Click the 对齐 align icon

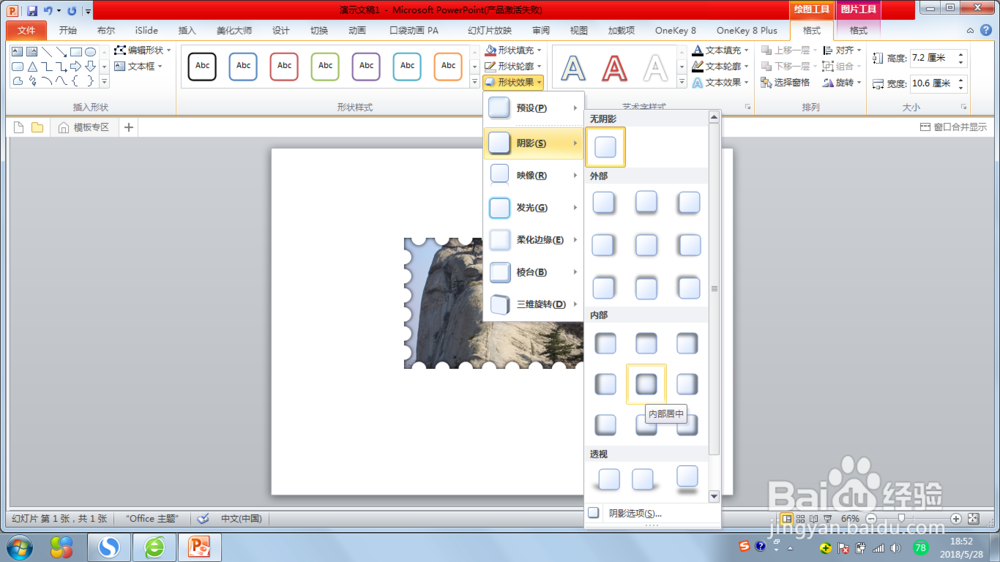[828, 50]
